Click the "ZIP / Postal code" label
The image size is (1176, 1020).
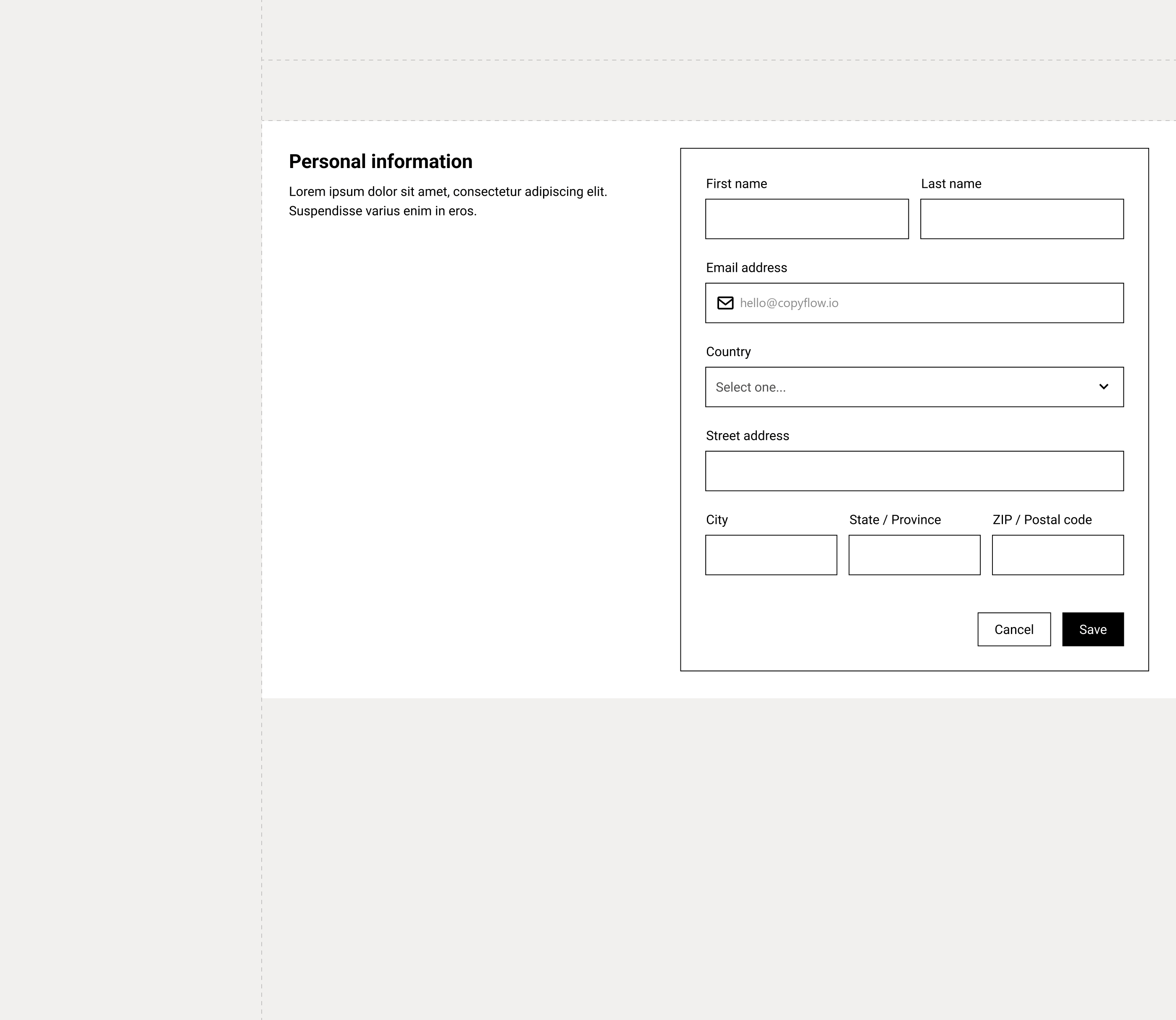click(1042, 520)
